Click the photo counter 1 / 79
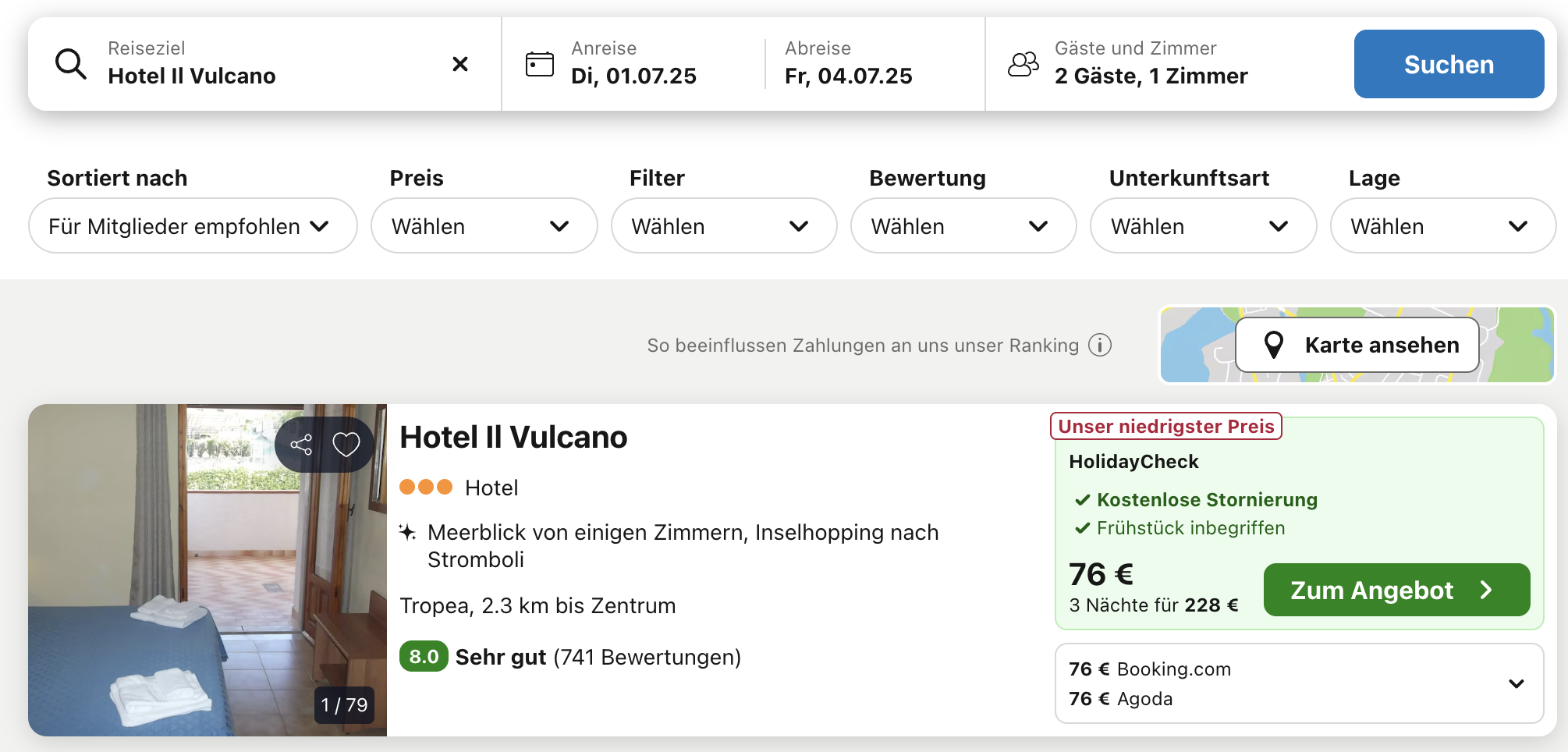 [x=344, y=705]
